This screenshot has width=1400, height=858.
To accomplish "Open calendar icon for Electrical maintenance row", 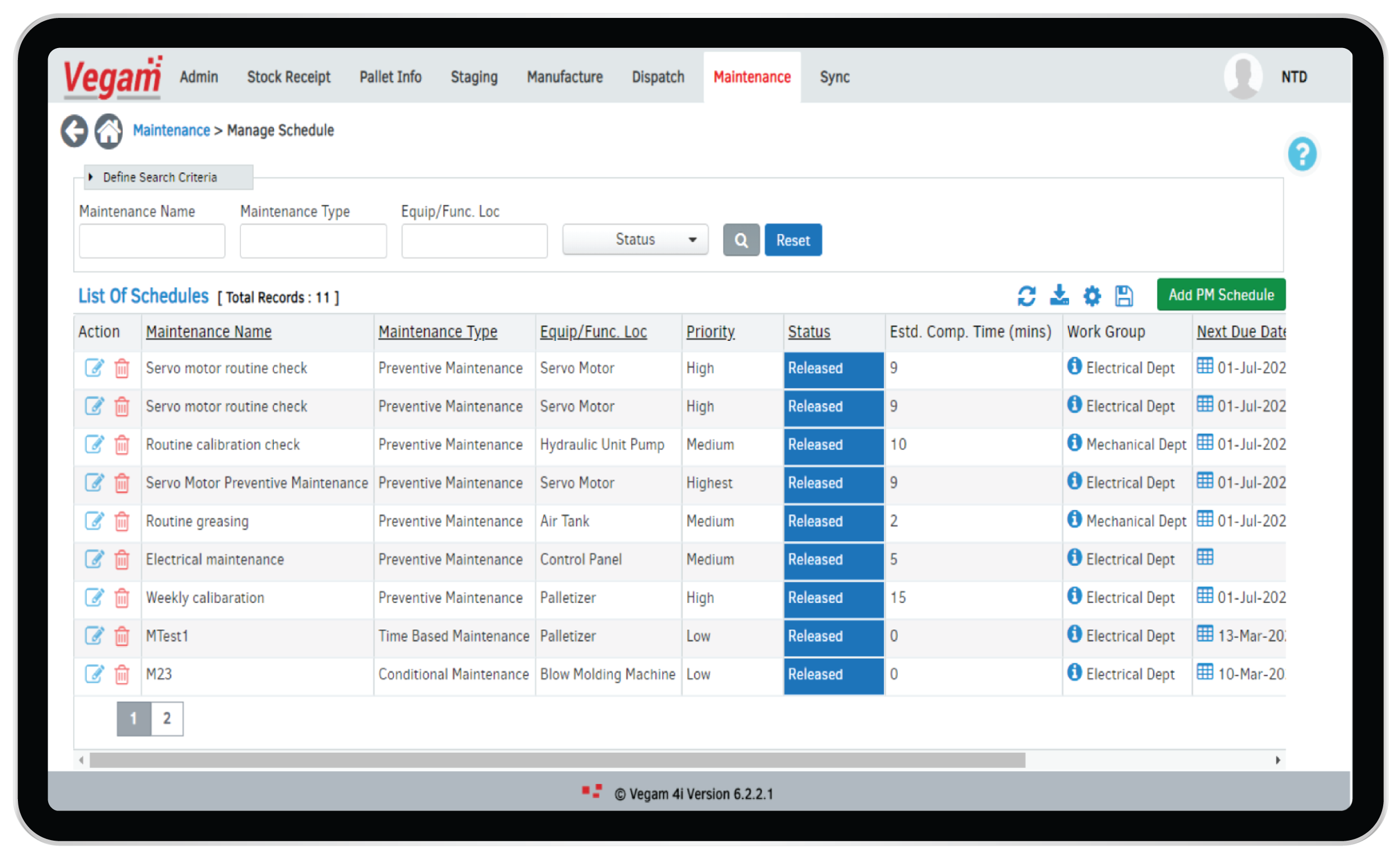I will point(1205,557).
